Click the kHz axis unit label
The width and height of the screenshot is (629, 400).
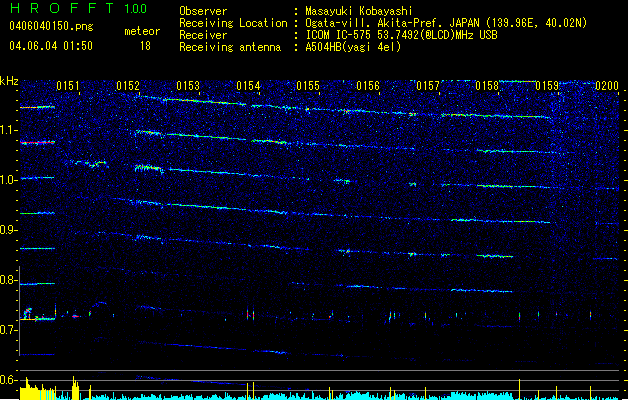pyautogui.click(x=10, y=81)
